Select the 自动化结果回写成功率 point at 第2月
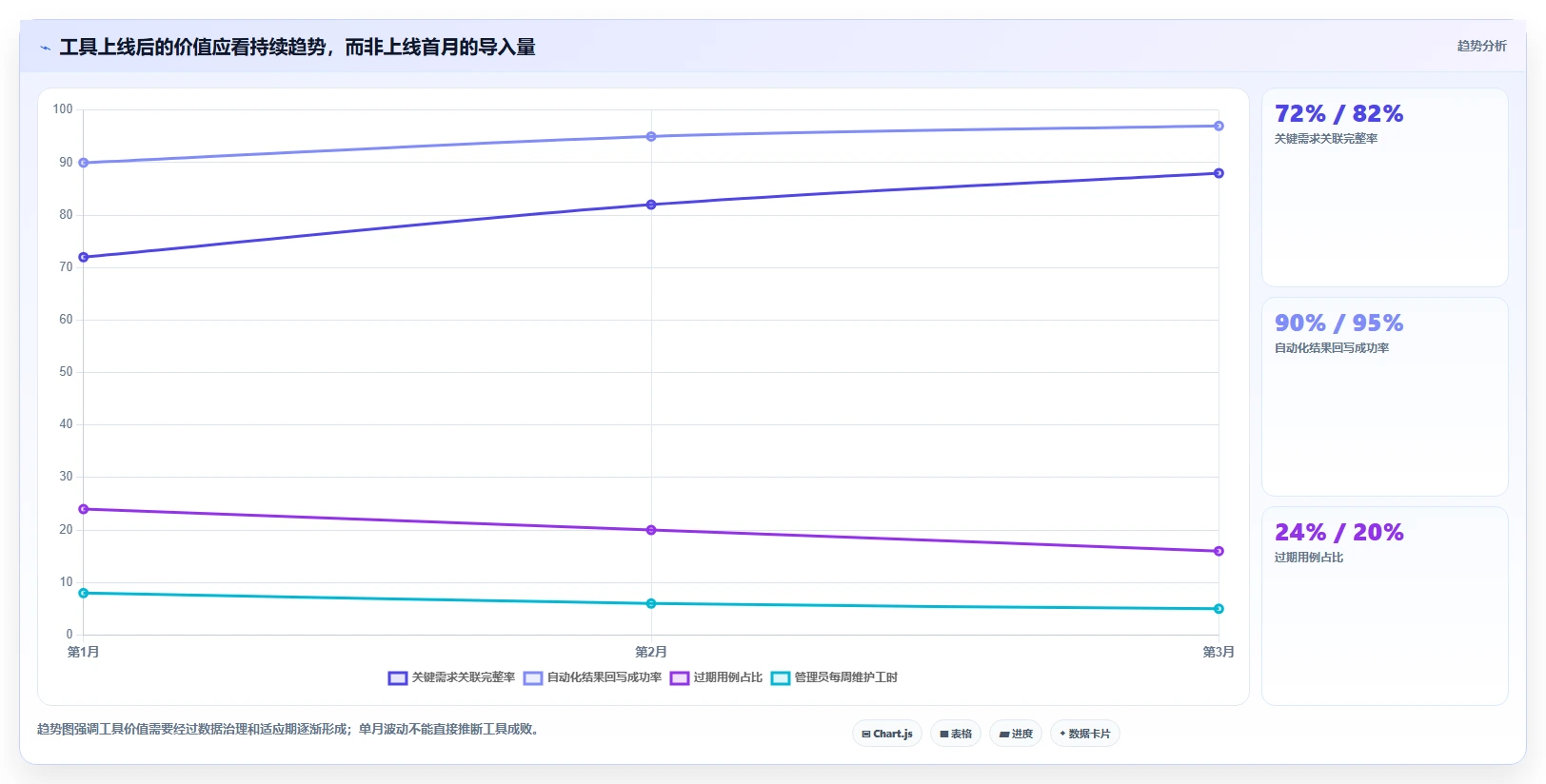Image resolution: width=1546 pixels, height=784 pixels. coord(651,136)
